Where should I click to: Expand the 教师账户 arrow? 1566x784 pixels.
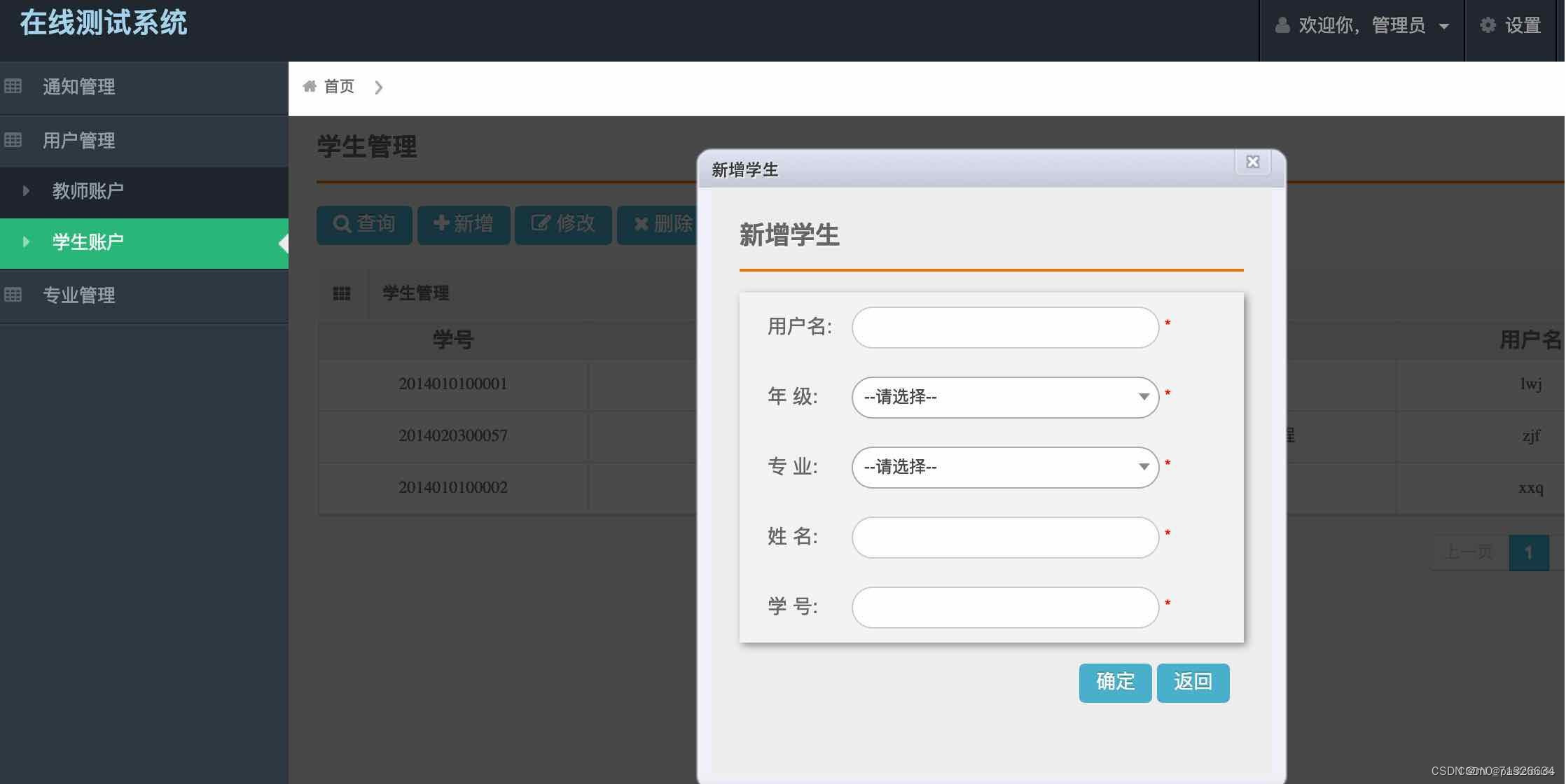26,190
